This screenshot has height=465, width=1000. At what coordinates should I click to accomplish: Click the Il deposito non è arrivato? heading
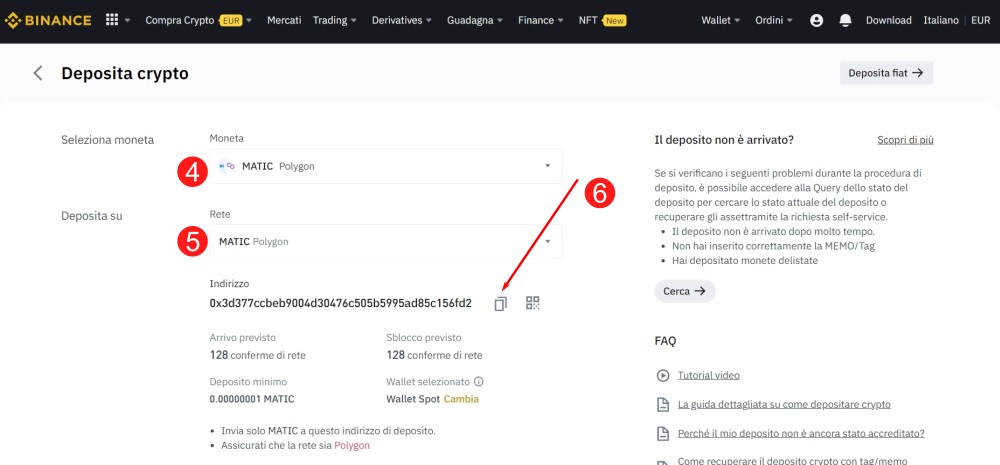(724, 140)
